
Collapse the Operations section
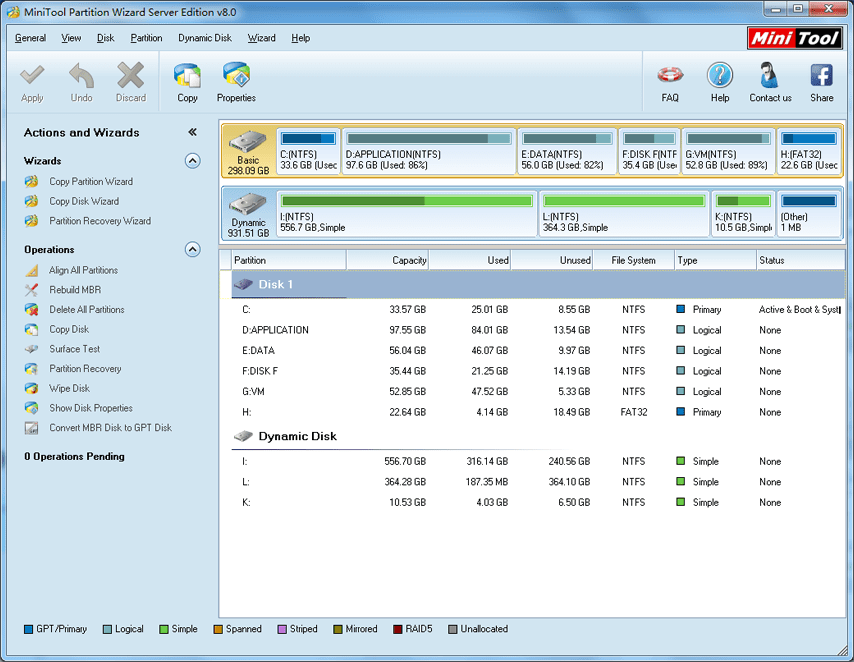pyautogui.click(x=192, y=250)
